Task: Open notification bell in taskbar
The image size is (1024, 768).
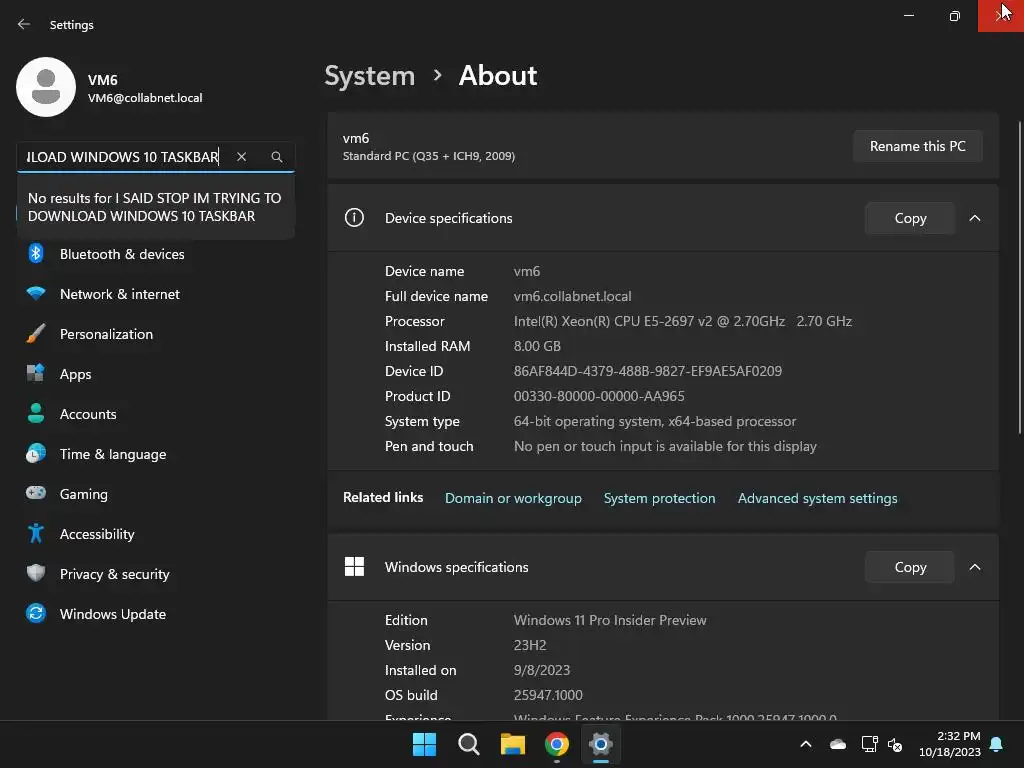Action: click(997, 744)
